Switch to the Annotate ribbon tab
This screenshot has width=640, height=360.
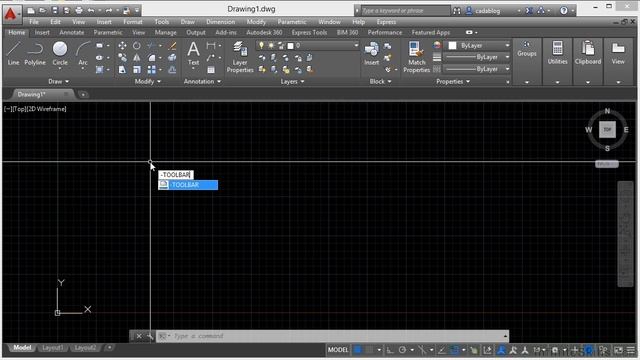[x=71, y=32]
